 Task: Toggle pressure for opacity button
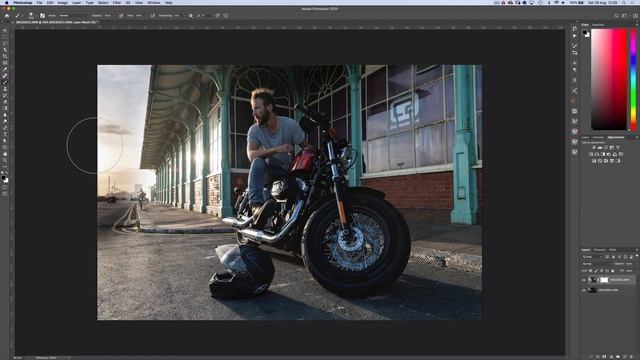tap(121, 16)
